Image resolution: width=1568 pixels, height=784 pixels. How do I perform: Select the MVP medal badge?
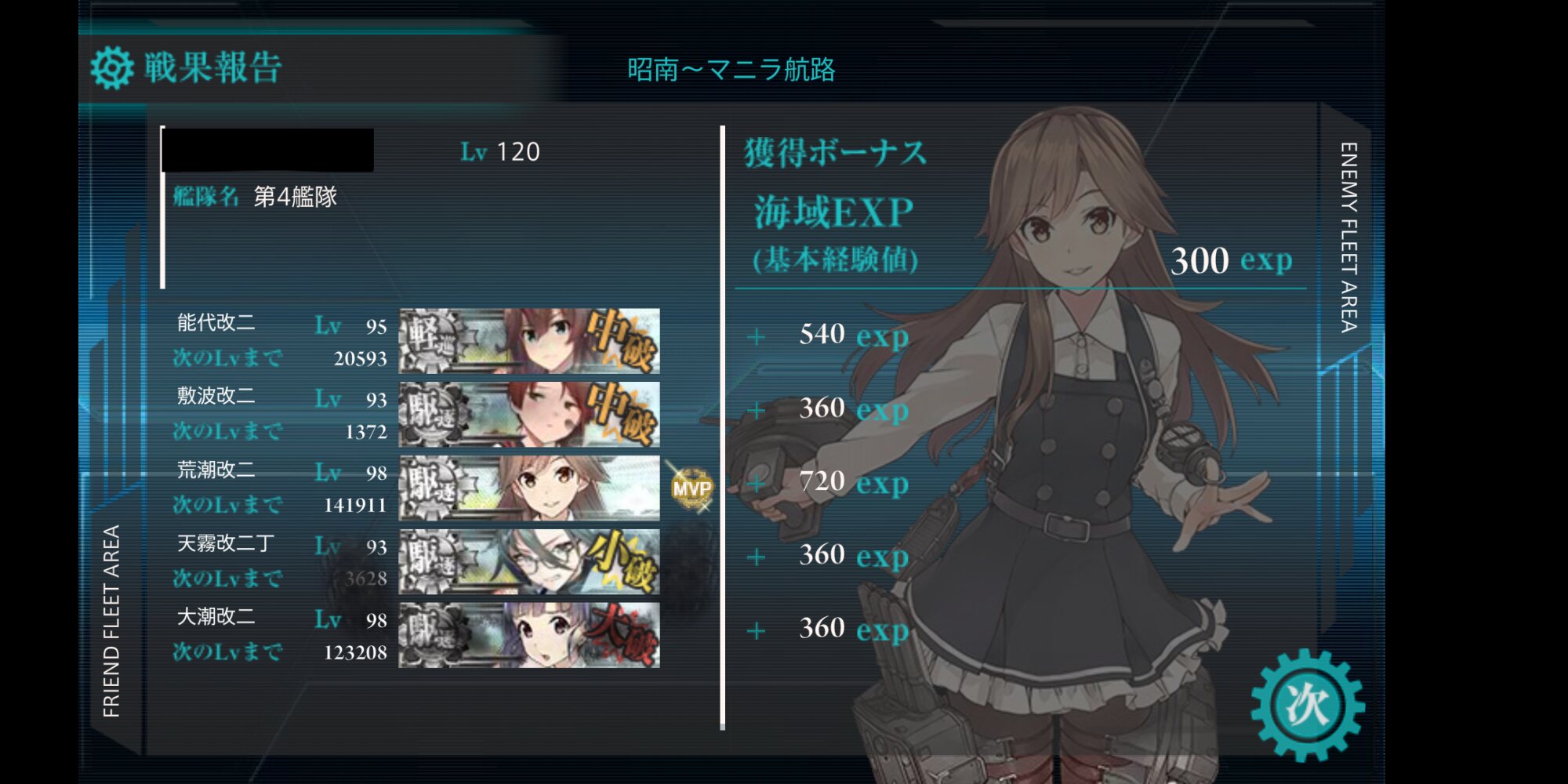pos(691,488)
